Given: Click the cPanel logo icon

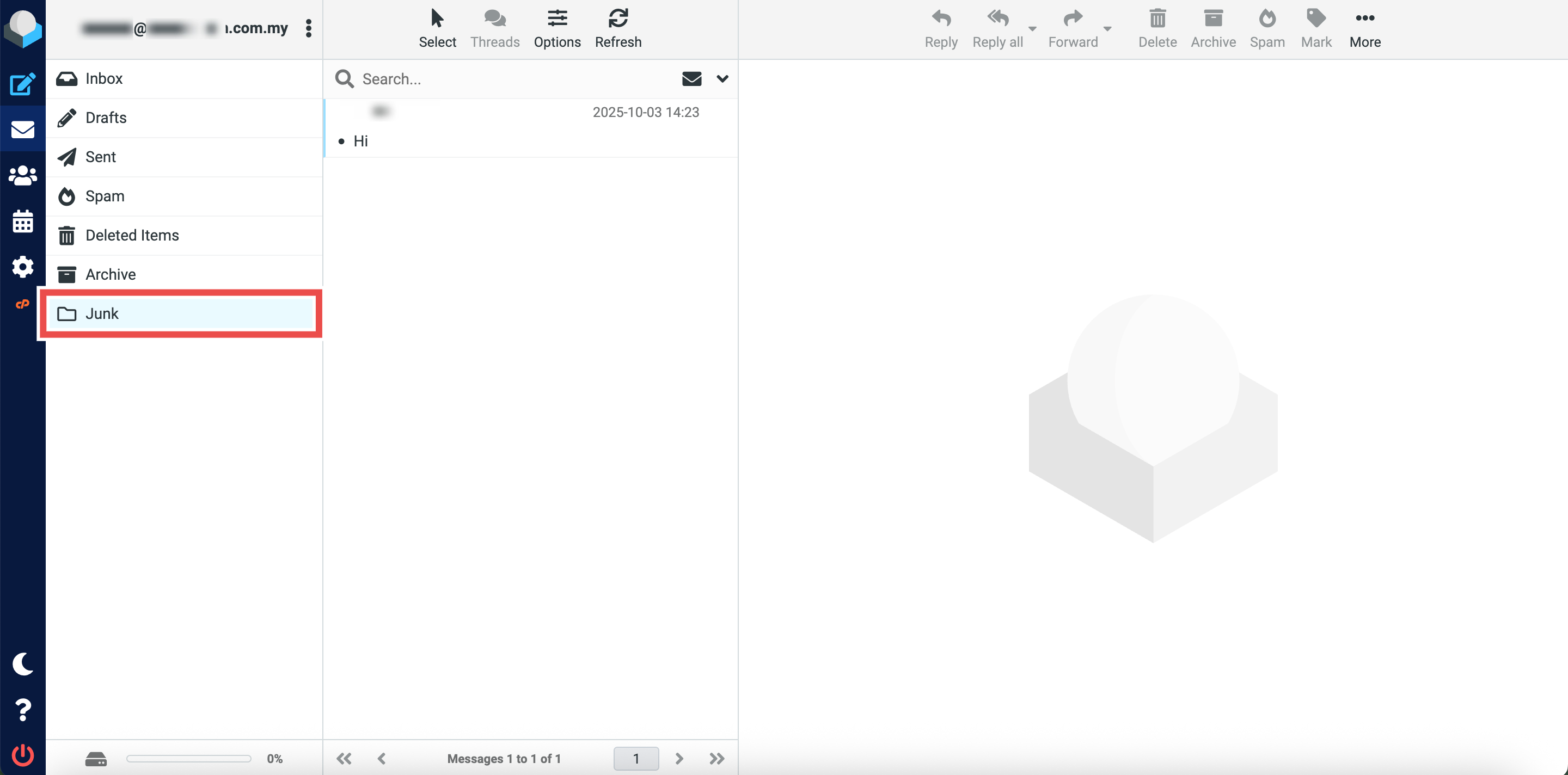Looking at the screenshot, I should click(x=22, y=304).
